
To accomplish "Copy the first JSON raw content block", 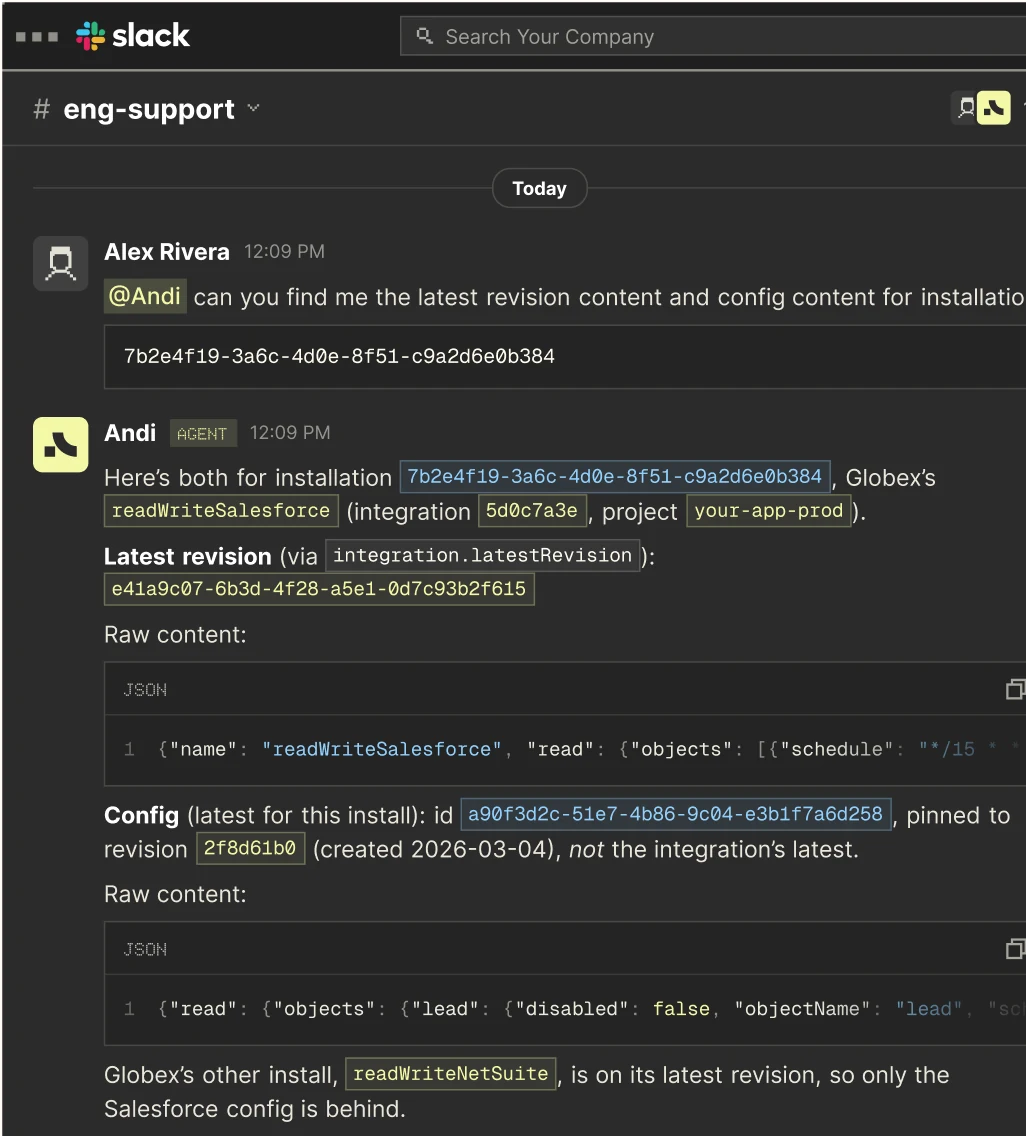I will pos(1015,689).
